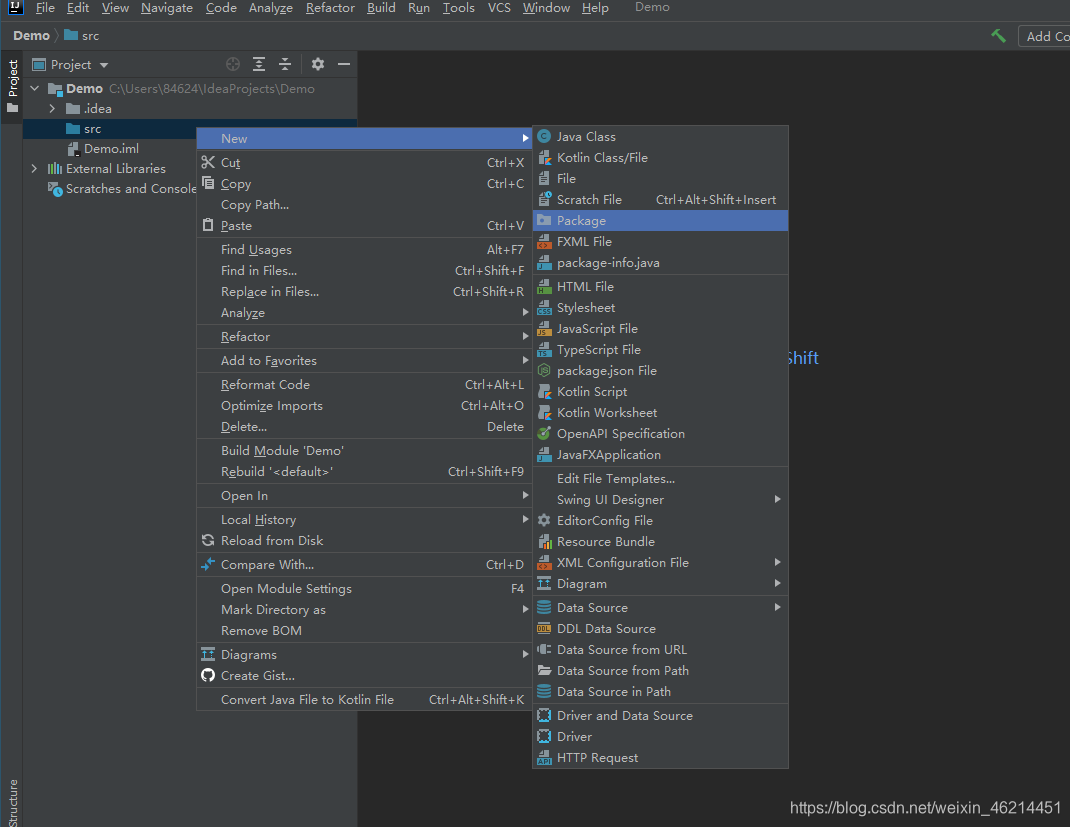Choose Open Module Settings

(x=364, y=588)
